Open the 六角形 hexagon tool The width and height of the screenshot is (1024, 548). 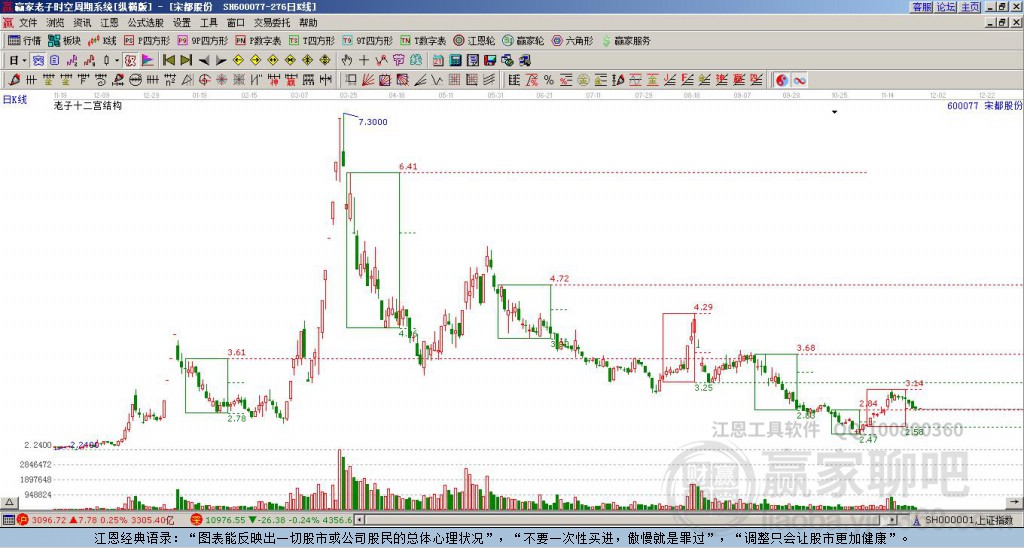pos(572,40)
